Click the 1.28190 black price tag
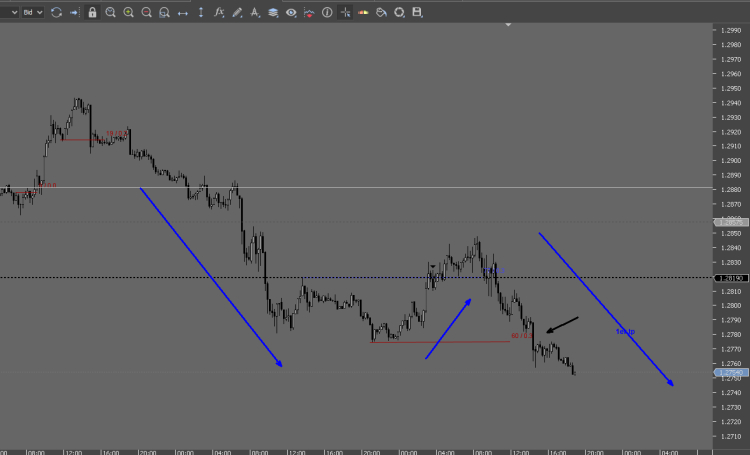This screenshot has height=455, width=750. [x=731, y=278]
